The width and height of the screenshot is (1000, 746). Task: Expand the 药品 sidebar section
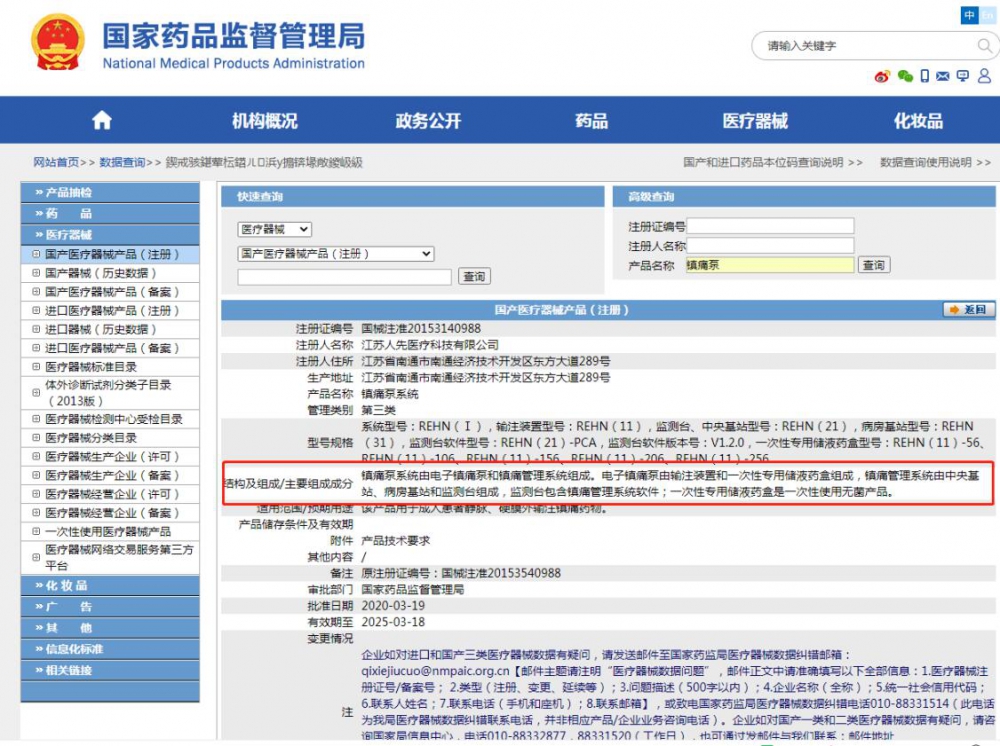pyautogui.click(x=67, y=214)
